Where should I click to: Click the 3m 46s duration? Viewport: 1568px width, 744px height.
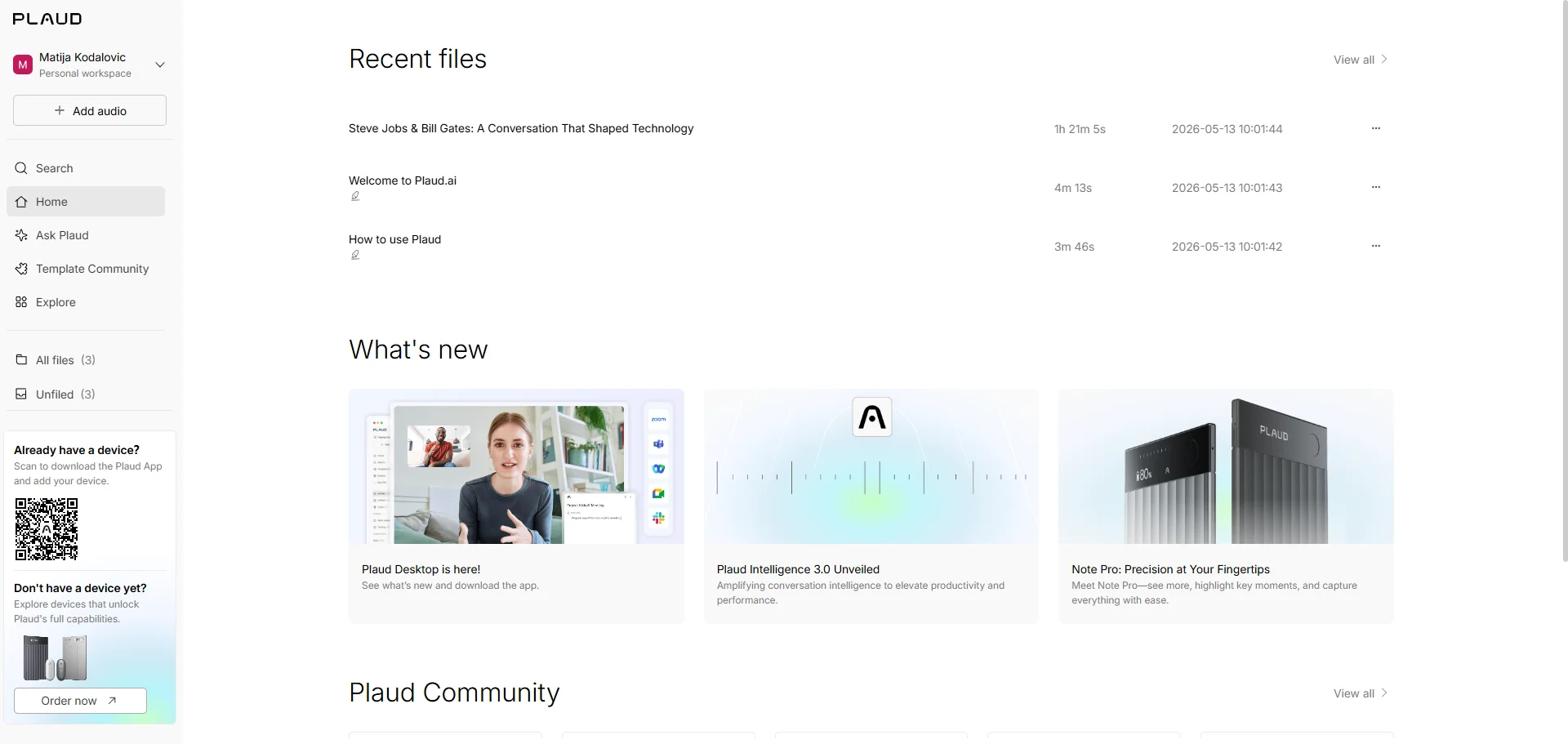[x=1074, y=247]
